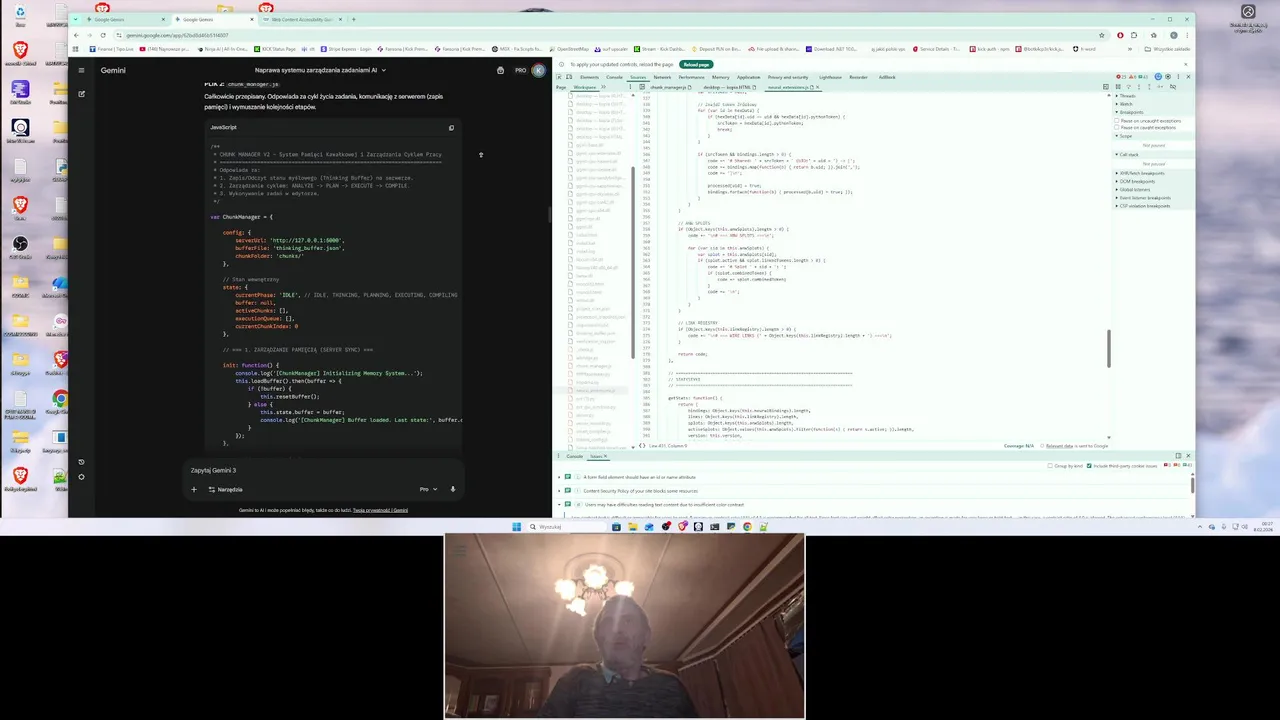Expand DOM breakpoints section
Screen dimensions: 1280x720
tap(1135, 182)
